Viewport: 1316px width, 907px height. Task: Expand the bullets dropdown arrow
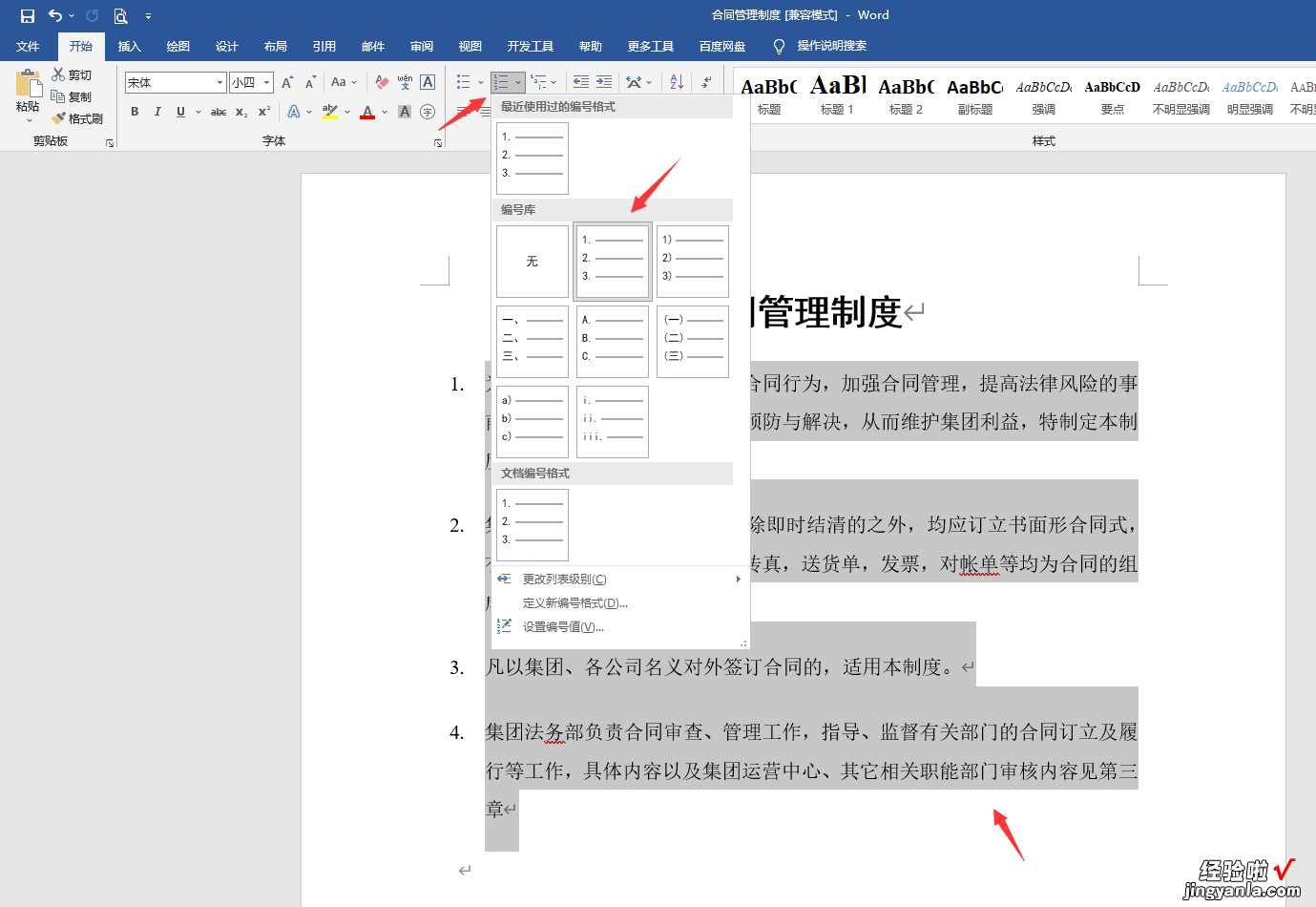pyautogui.click(x=481, y=82)
